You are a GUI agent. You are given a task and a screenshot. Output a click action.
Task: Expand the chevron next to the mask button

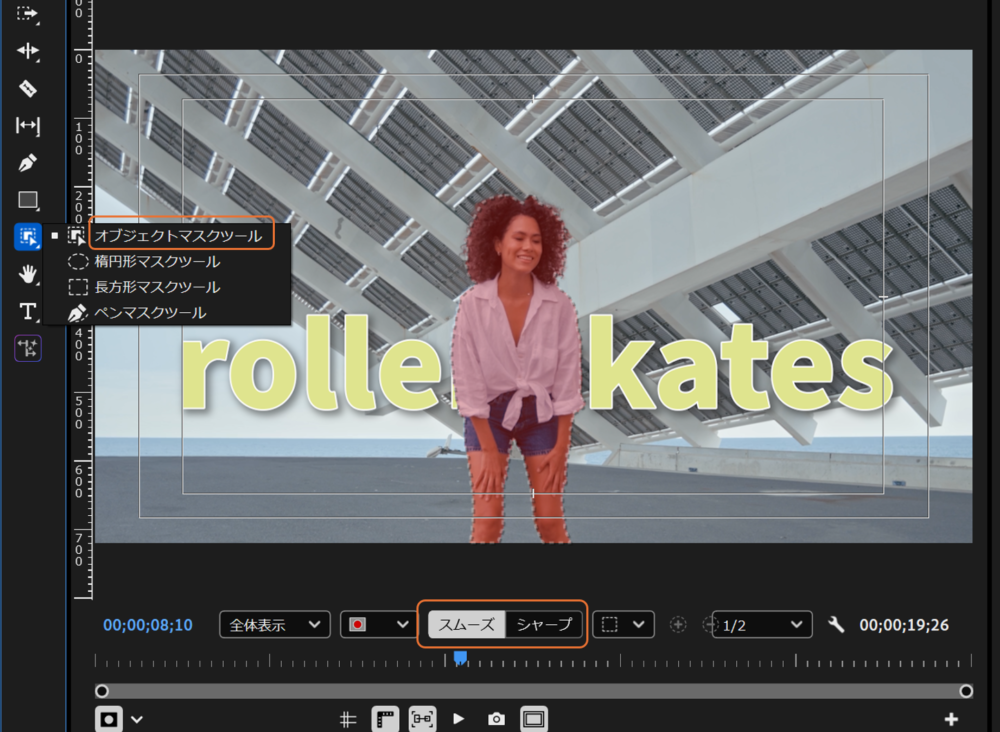pos(137,720)
